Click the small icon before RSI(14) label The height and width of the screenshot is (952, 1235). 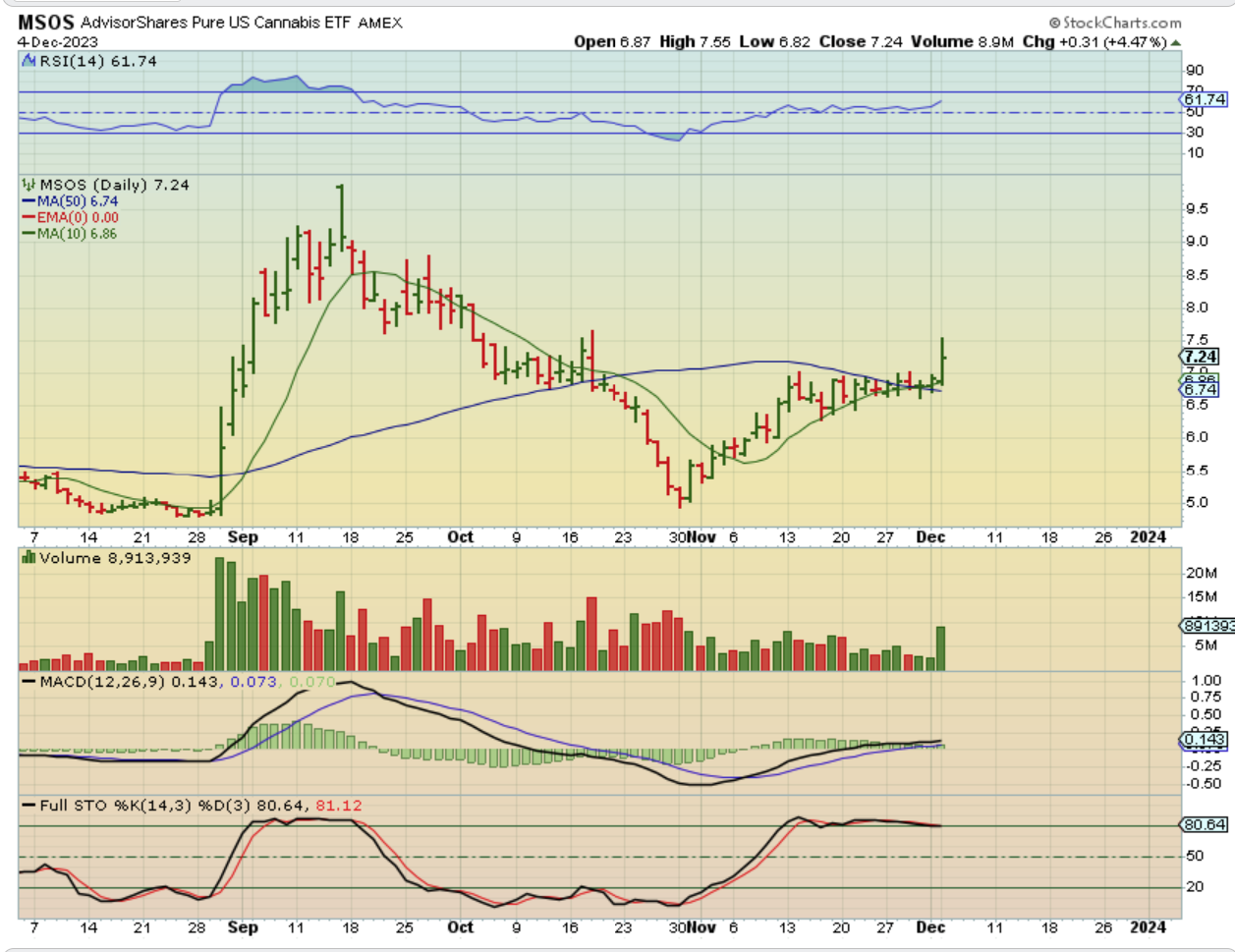pos(29,61)
